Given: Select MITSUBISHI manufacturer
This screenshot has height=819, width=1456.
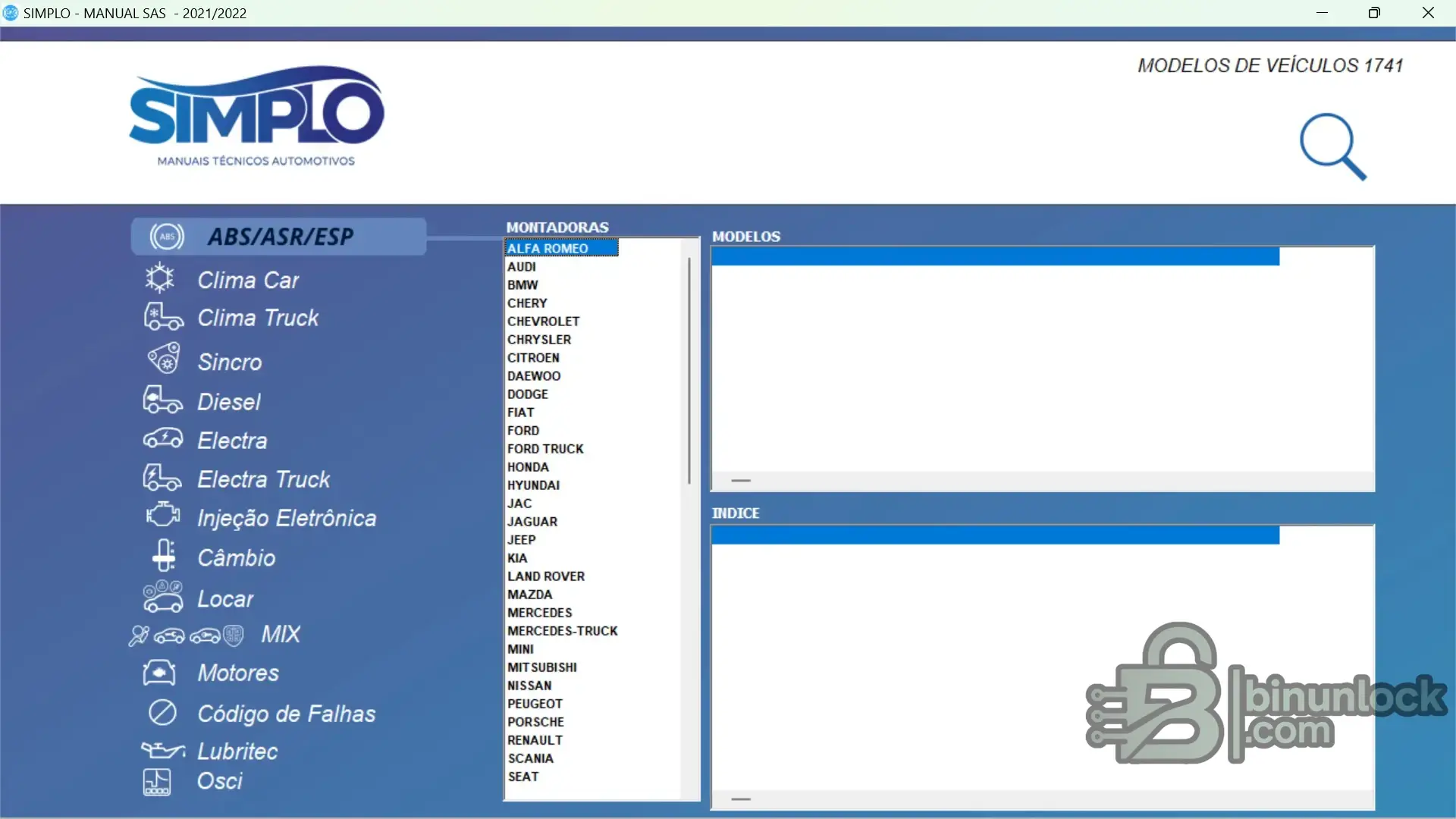Looking at the screenshot, I should [542, 667].
